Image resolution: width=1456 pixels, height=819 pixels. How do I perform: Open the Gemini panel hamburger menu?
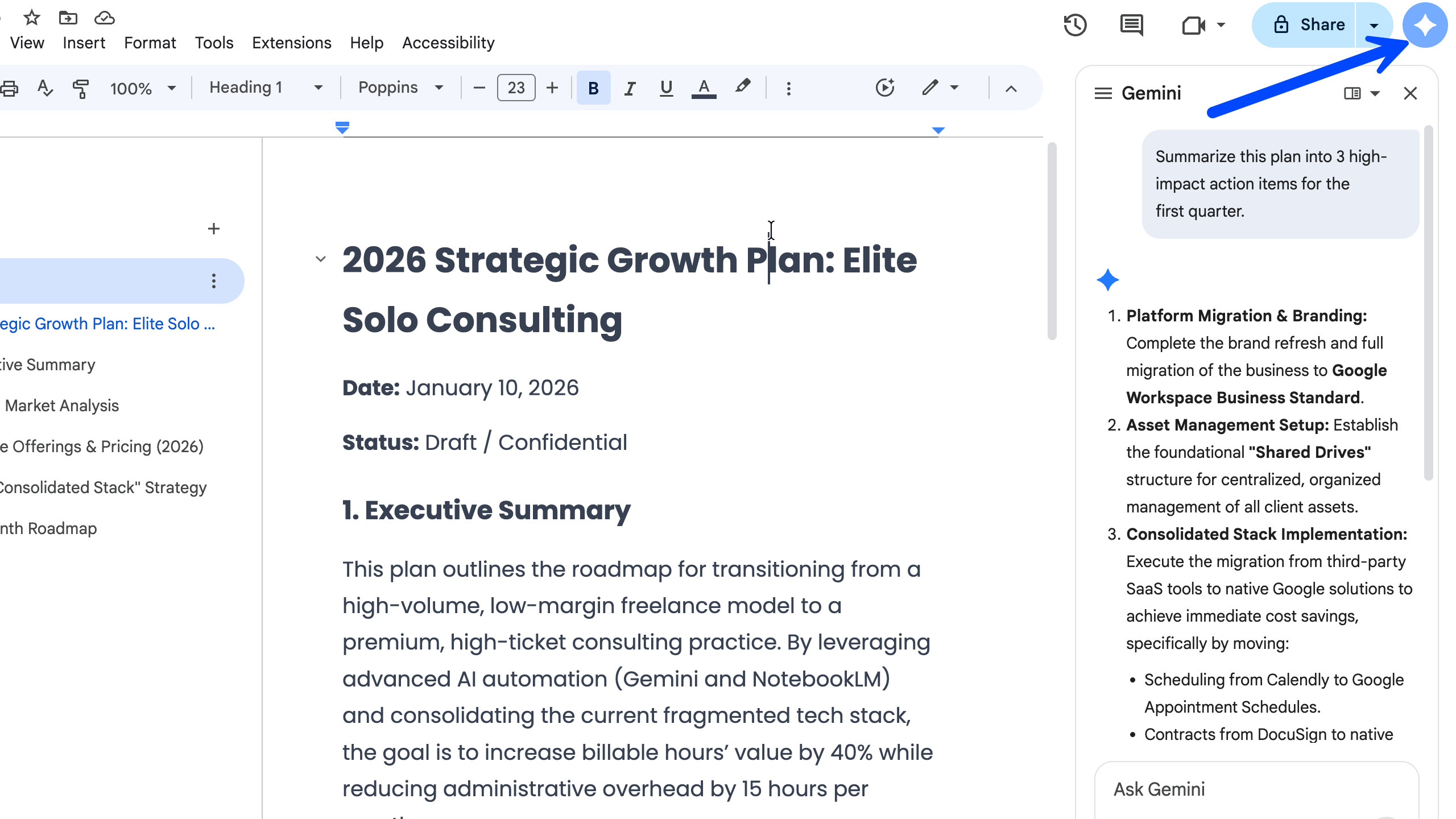coord(1103,93)
